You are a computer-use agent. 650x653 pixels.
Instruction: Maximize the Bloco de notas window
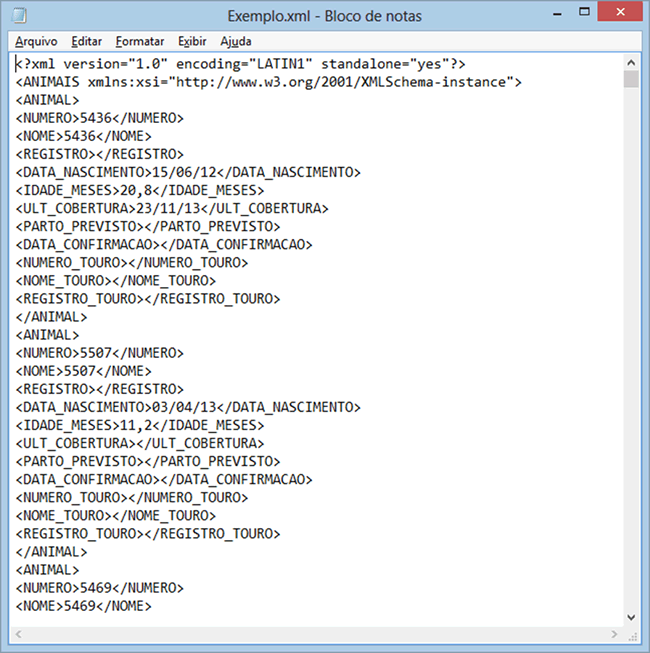[585, 12]
